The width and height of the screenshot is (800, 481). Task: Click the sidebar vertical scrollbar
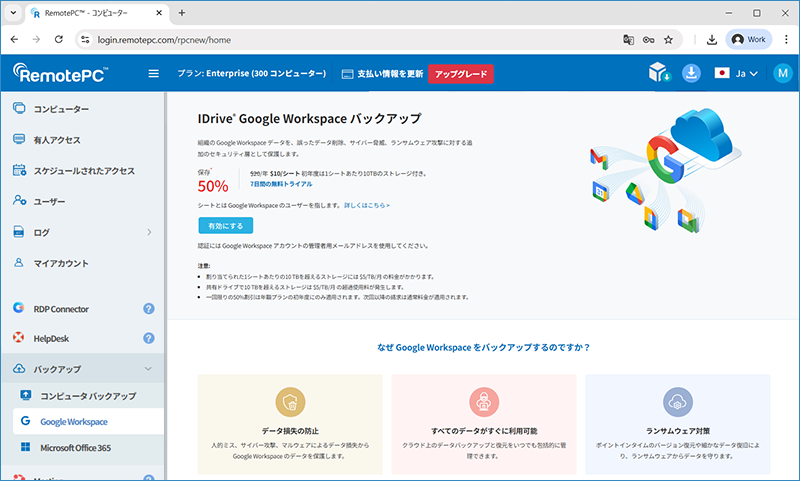(x=165, y=286)
